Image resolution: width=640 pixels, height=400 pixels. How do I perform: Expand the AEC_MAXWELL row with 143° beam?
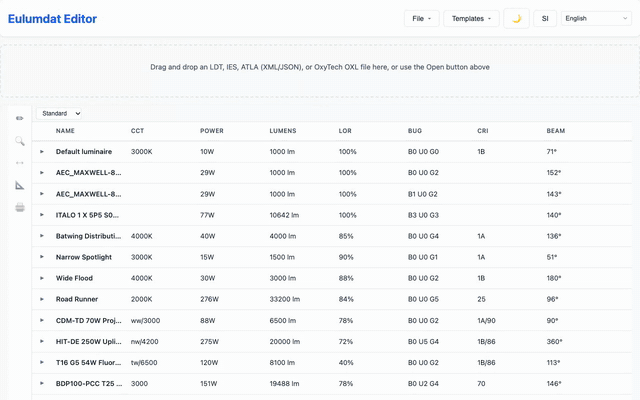tap(42, 194)
